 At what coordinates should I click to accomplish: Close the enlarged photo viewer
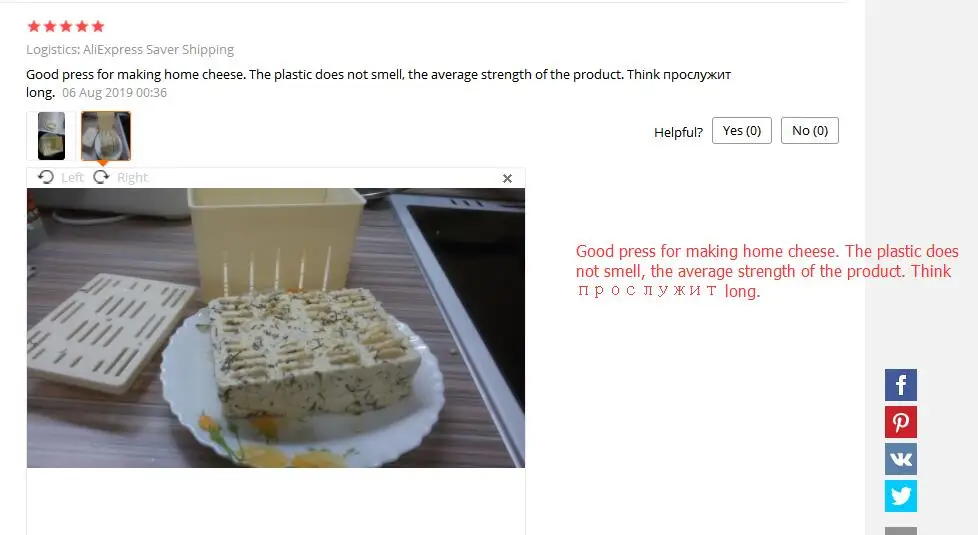tap(507, 179)
